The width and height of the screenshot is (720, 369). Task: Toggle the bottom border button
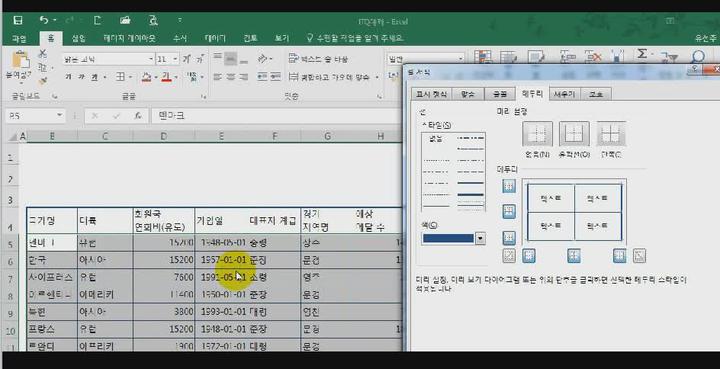(509, 238)
